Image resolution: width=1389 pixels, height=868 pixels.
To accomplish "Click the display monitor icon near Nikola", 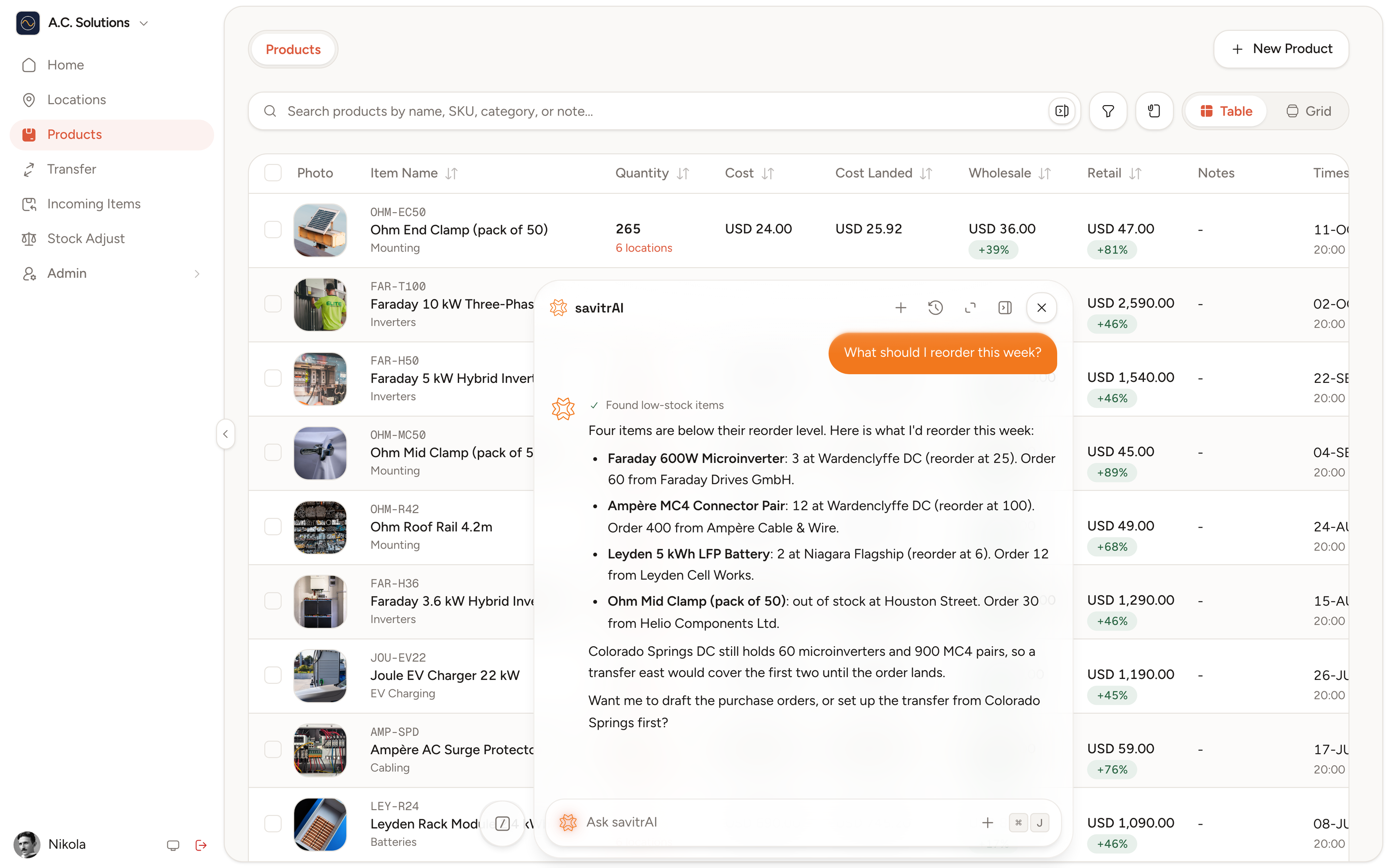I will (173, 845).
